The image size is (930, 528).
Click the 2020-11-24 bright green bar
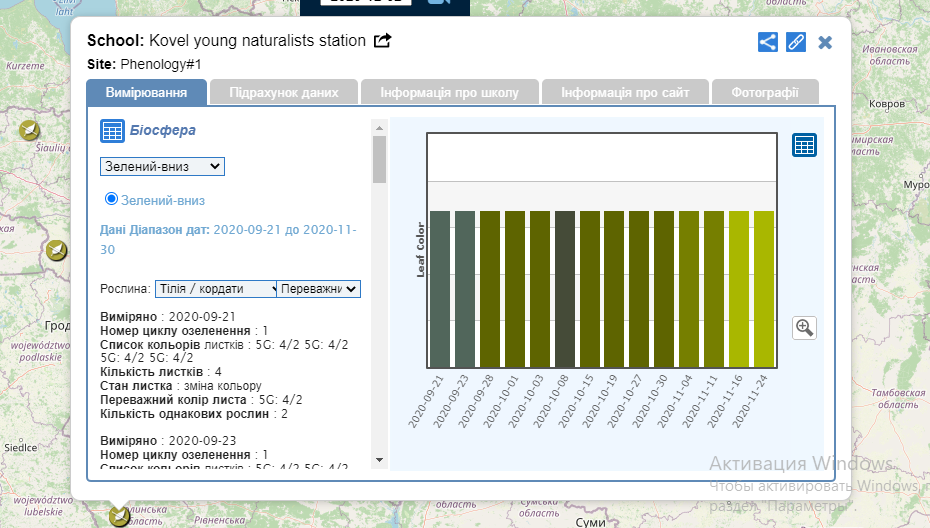764,289
